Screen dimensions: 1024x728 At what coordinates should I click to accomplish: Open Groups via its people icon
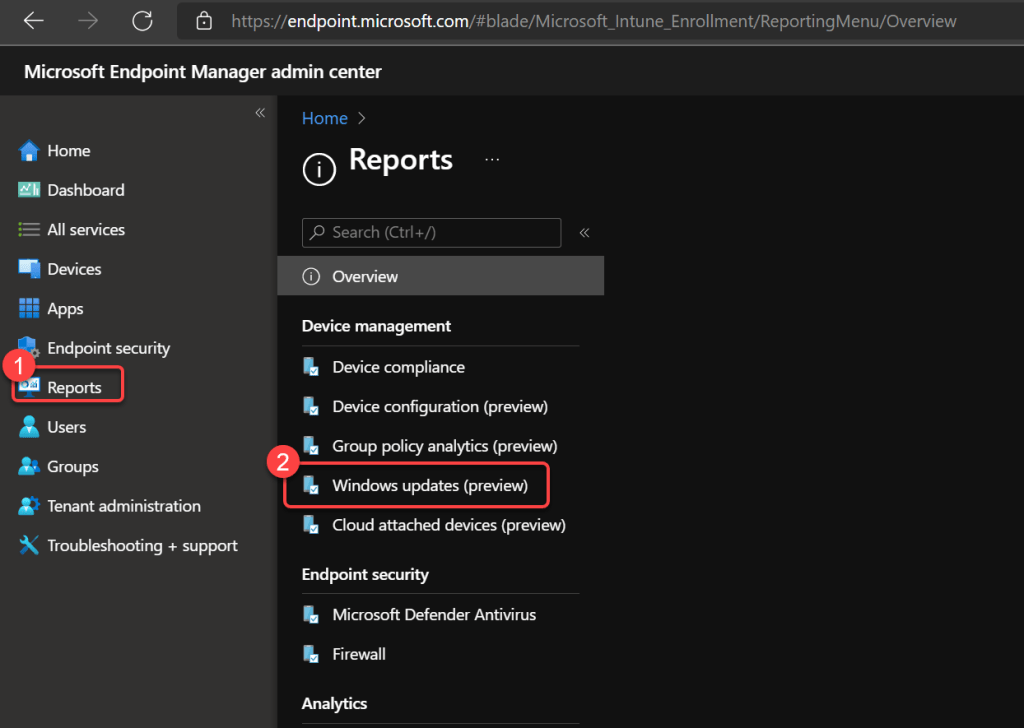pos(29,467)
